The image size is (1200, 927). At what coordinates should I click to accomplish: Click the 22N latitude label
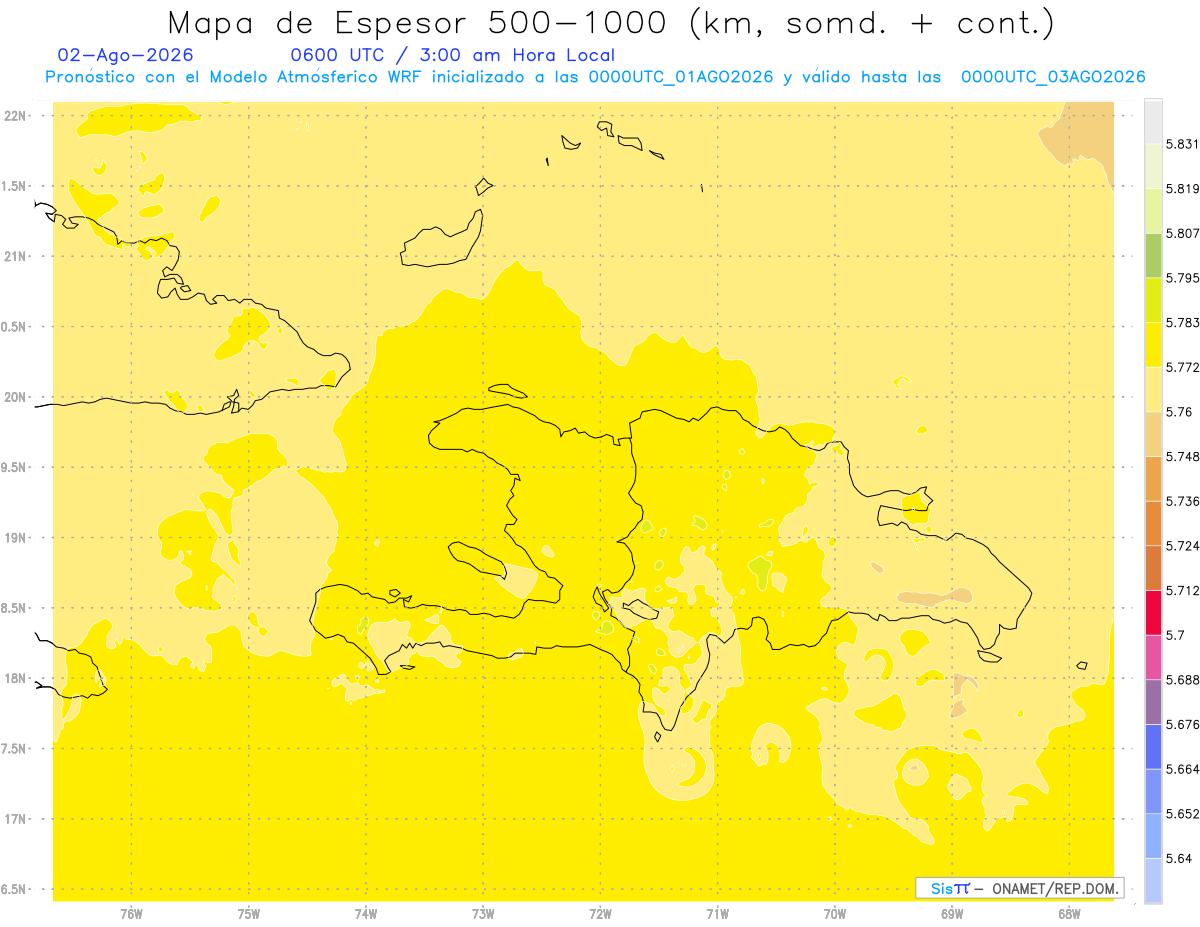[x=15, y=116]
